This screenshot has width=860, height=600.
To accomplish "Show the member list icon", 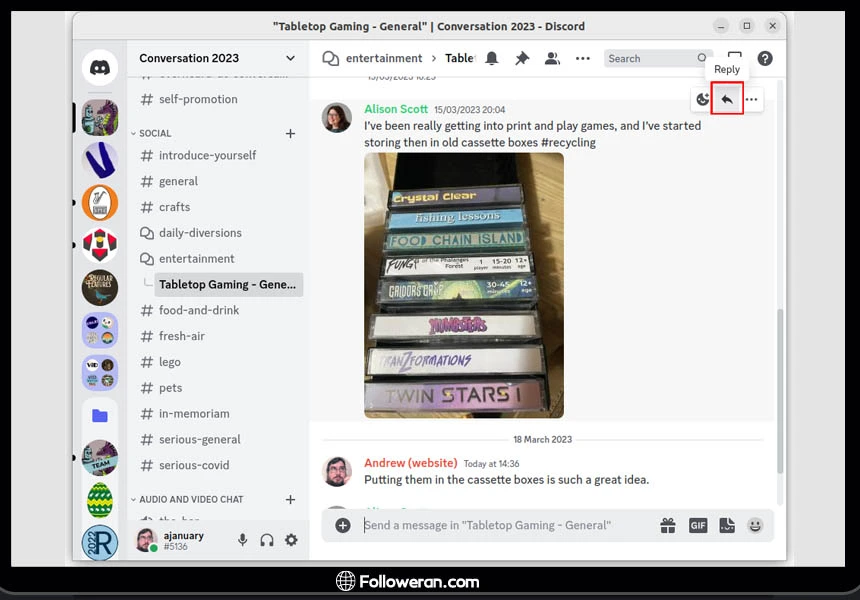I will point(552,59).
